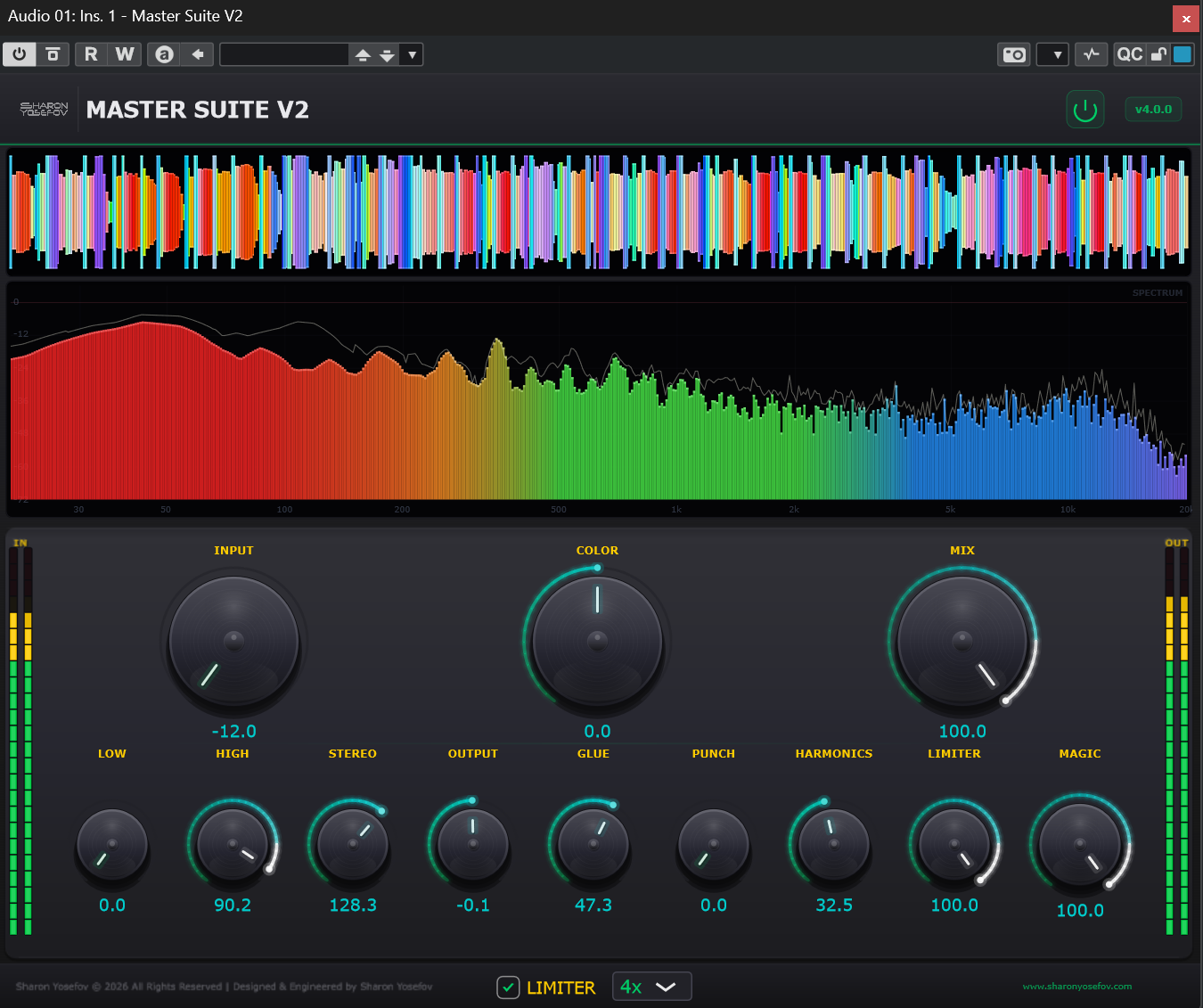Open the preset list with the triangle dropdown

[411, 54]
